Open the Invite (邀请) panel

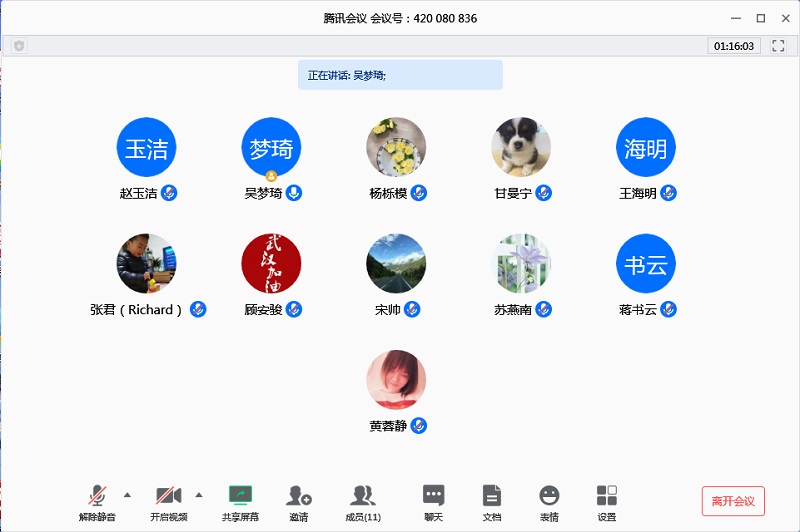(299, 496)
